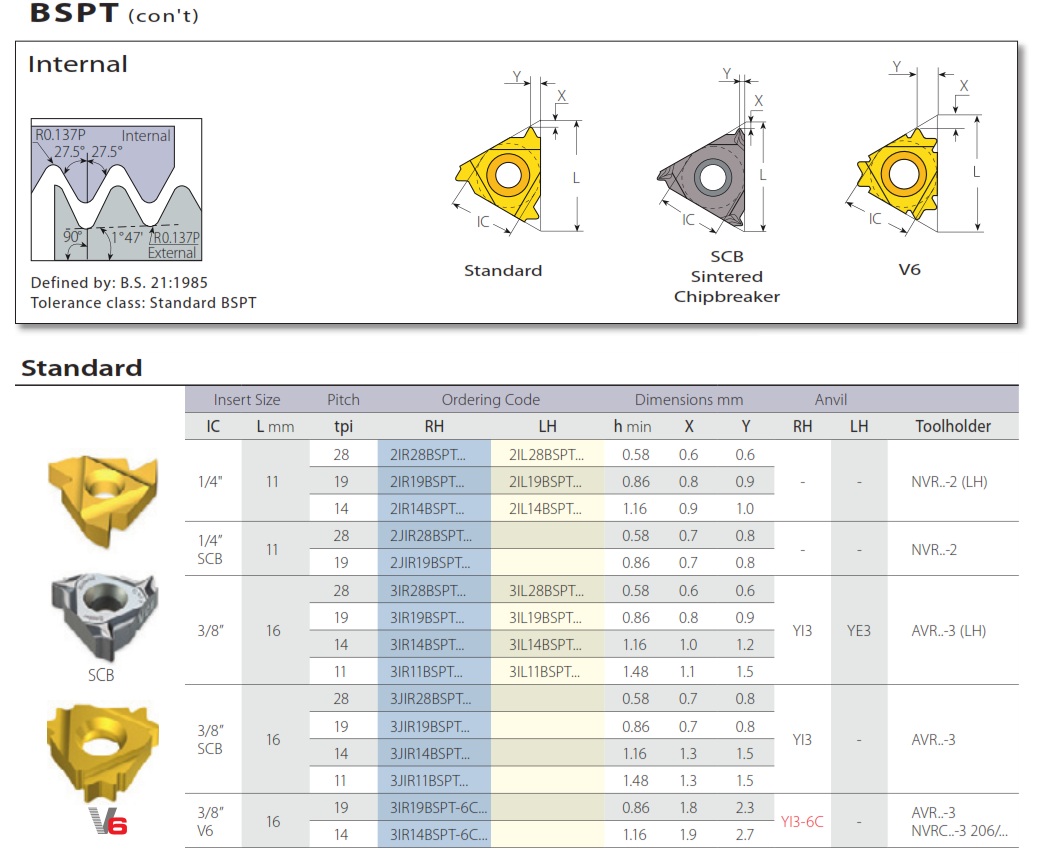Viewport: 1037px width, 855px height.
Task: Click the YE3 left-hand anvil code
Action: [859, 631]
